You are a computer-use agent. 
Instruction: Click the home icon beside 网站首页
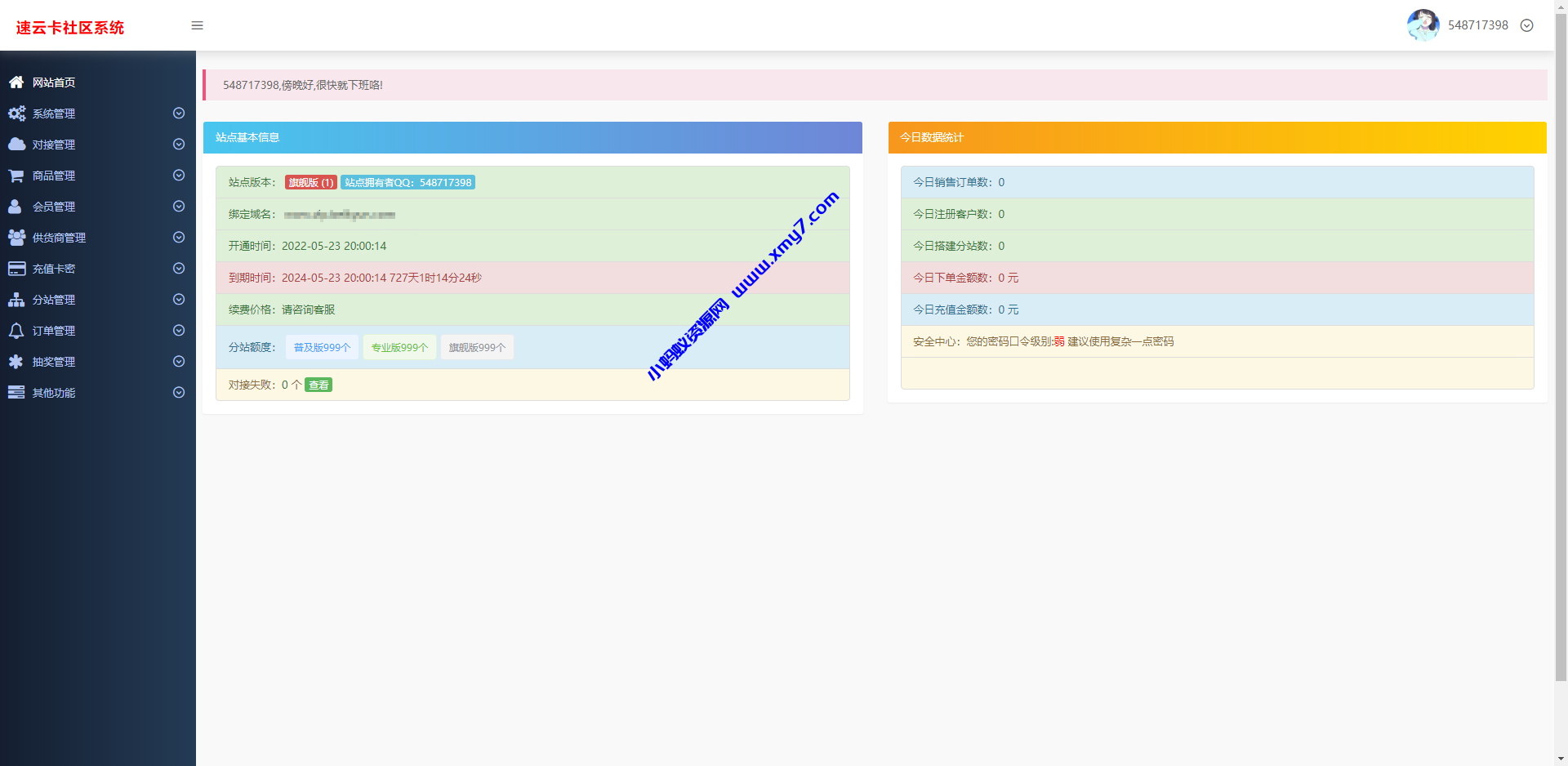coord(16,82)
